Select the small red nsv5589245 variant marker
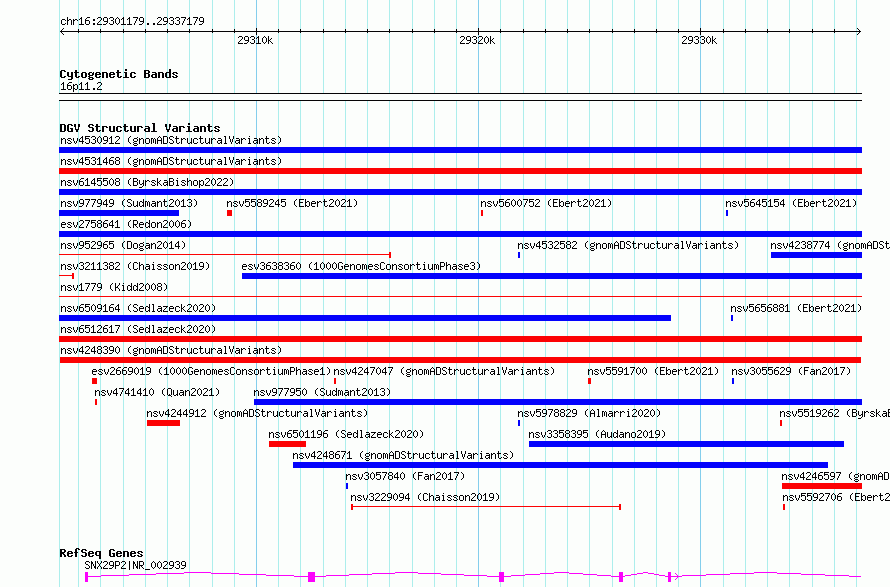This screenshot has width=890, height=587. (229, 213)
